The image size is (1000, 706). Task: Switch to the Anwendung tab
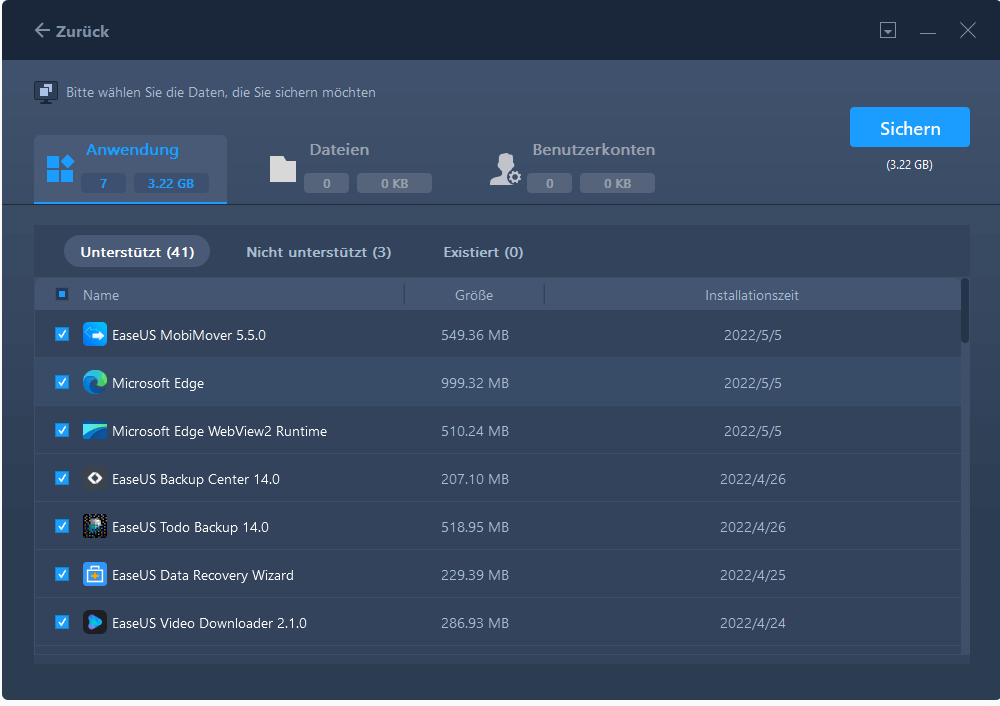(x=131, y=169)
